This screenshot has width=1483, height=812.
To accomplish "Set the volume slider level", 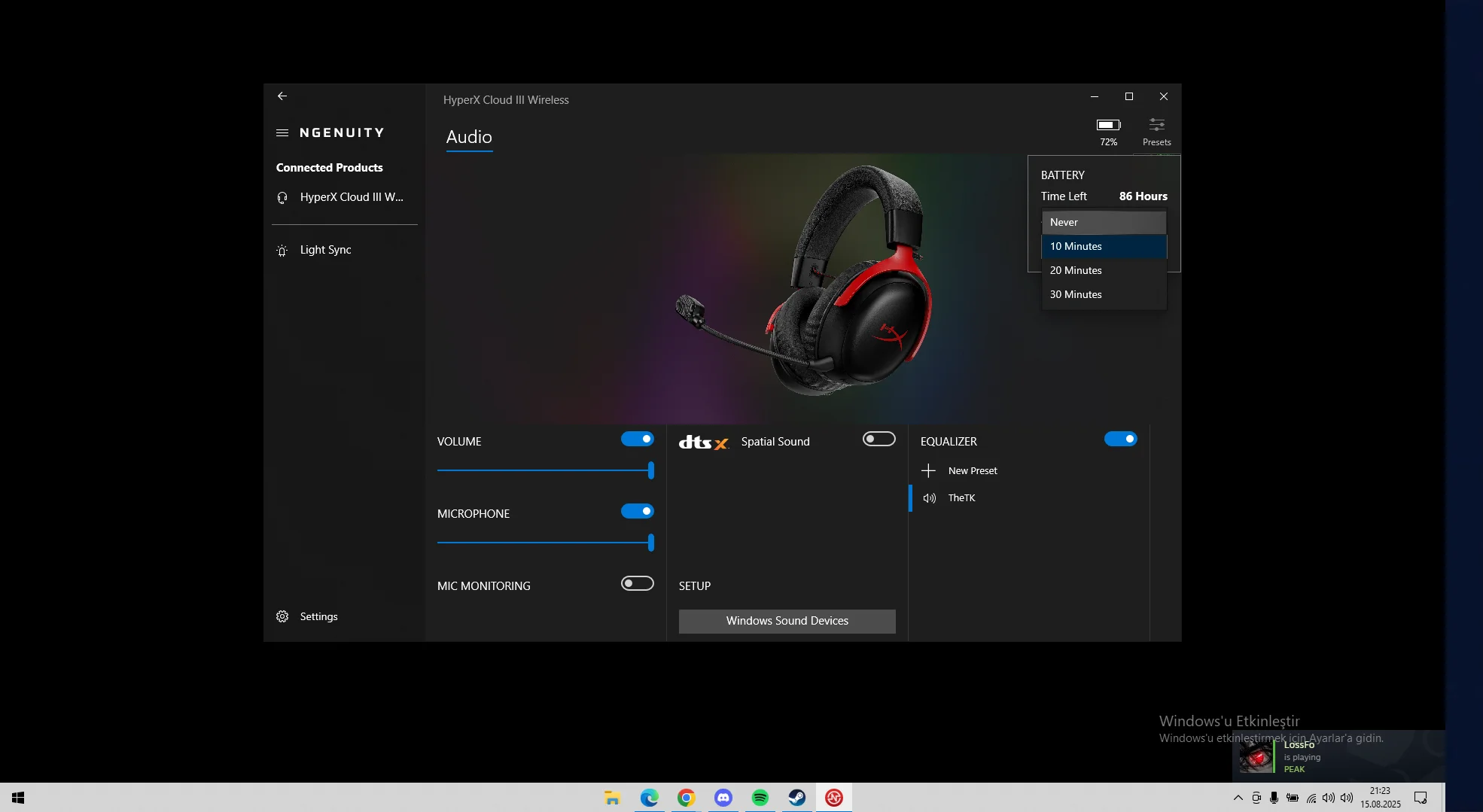I will (x=546, y=470).
